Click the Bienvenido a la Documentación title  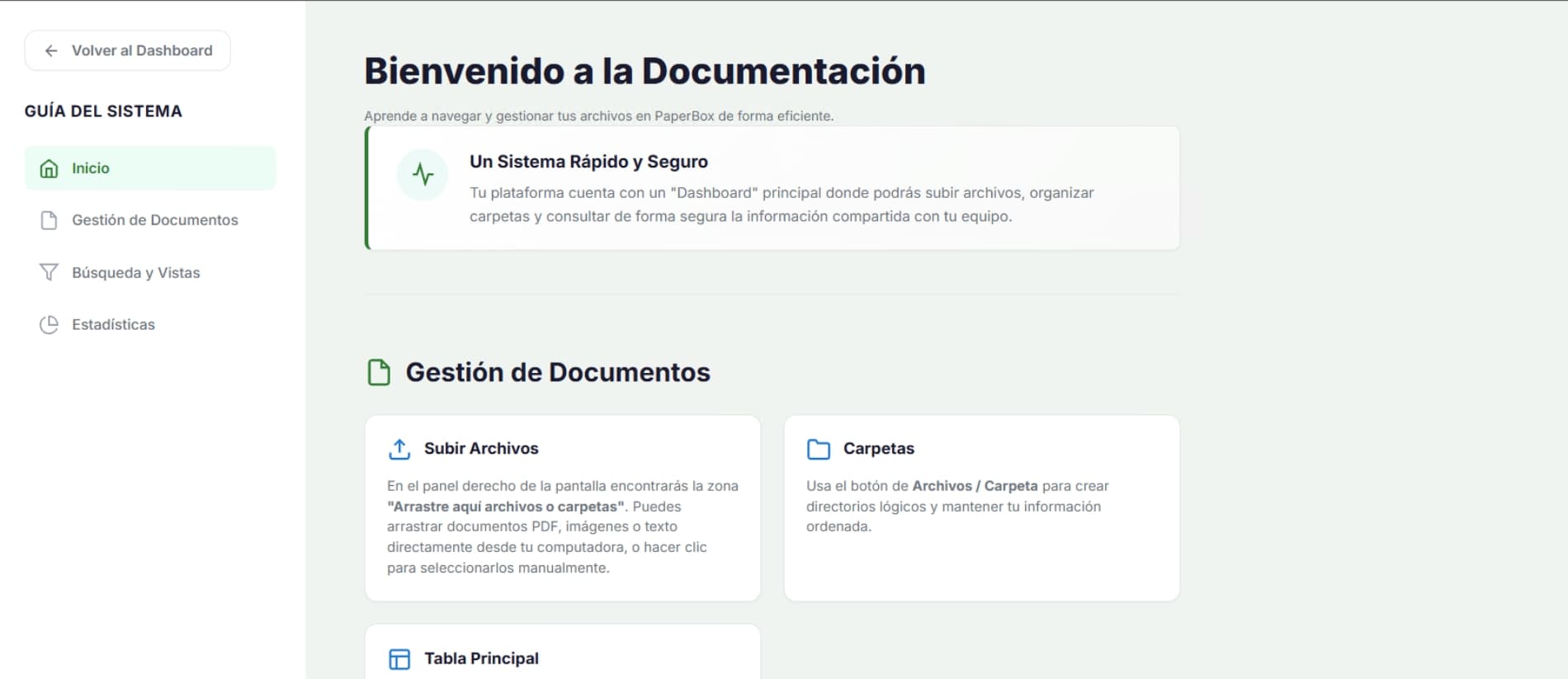point(645,71)
